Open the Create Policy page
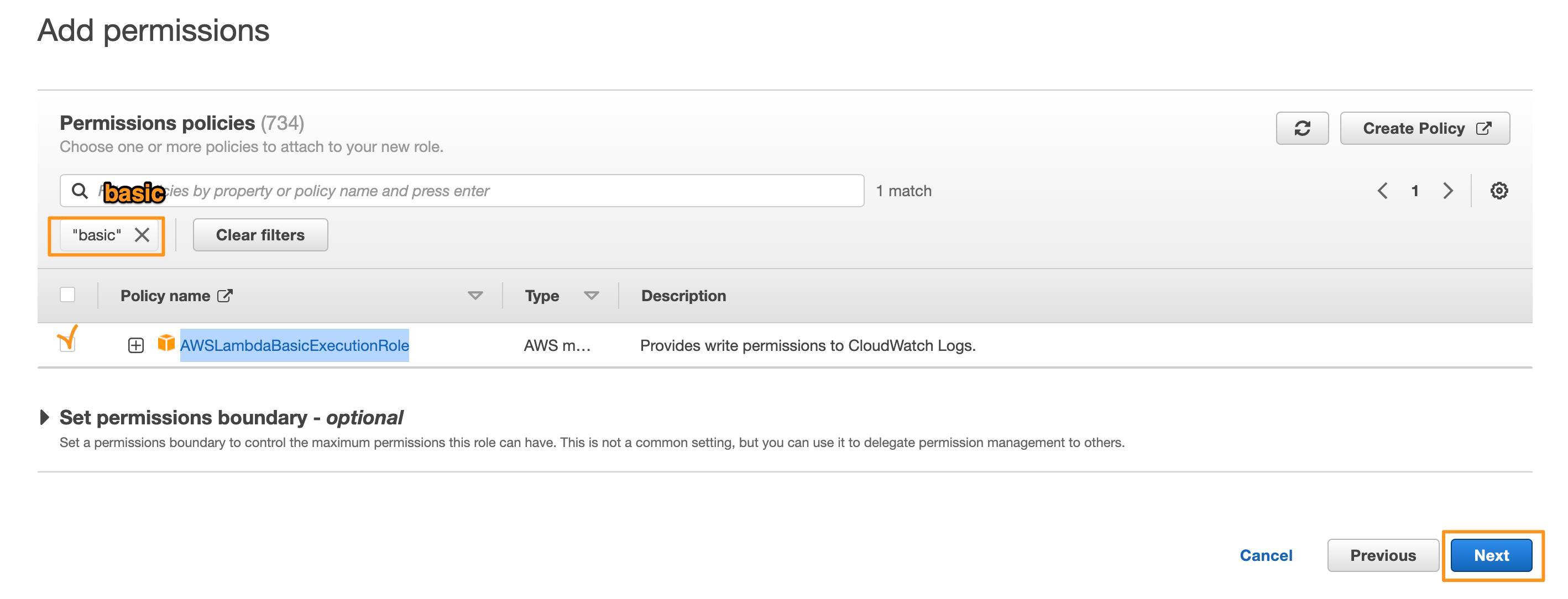The image size is (1568, 599). tap(1424, 128)
